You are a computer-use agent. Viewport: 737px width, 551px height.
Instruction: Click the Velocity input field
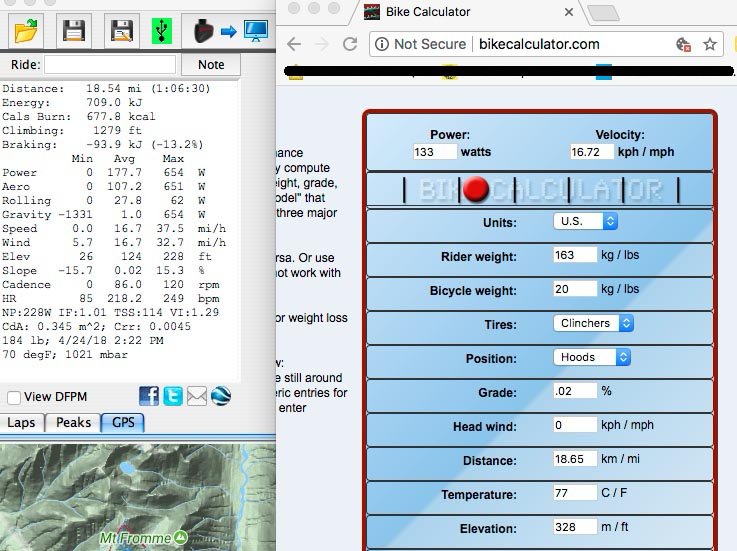click(591, 151)
